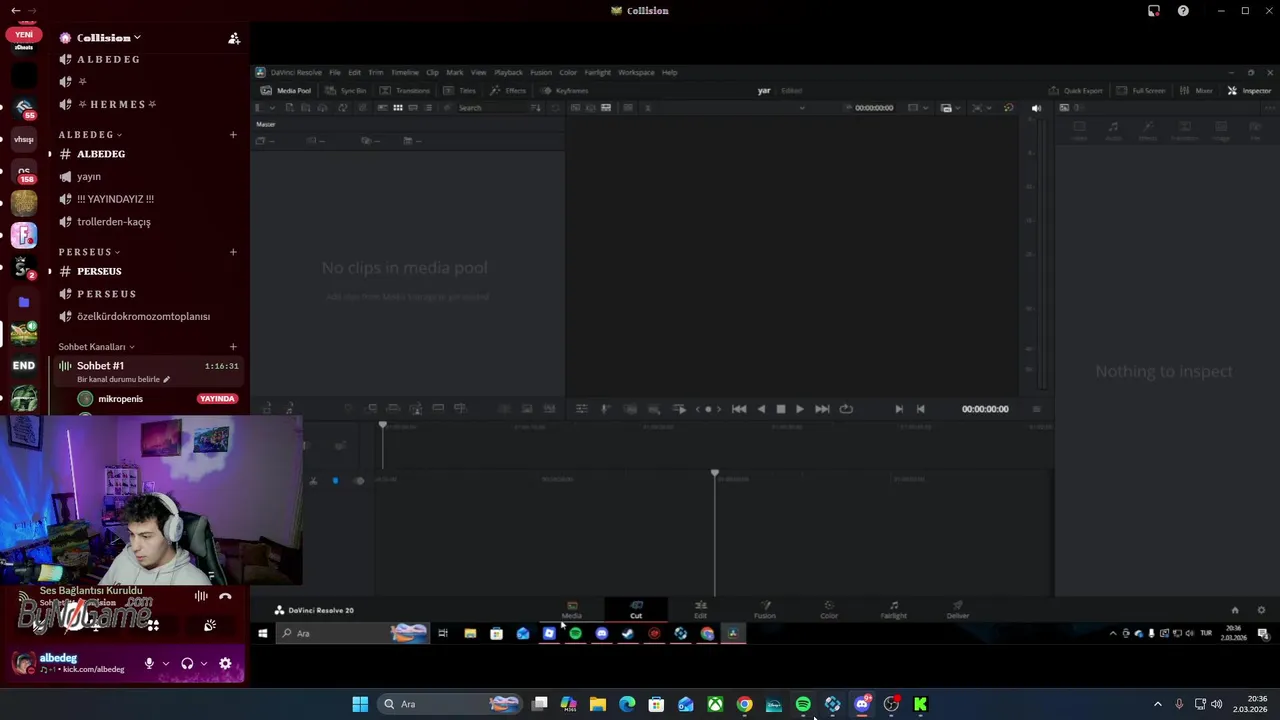Open the File menu in DaVinci Resolve
1280x720 pixels.
[335, 72]
